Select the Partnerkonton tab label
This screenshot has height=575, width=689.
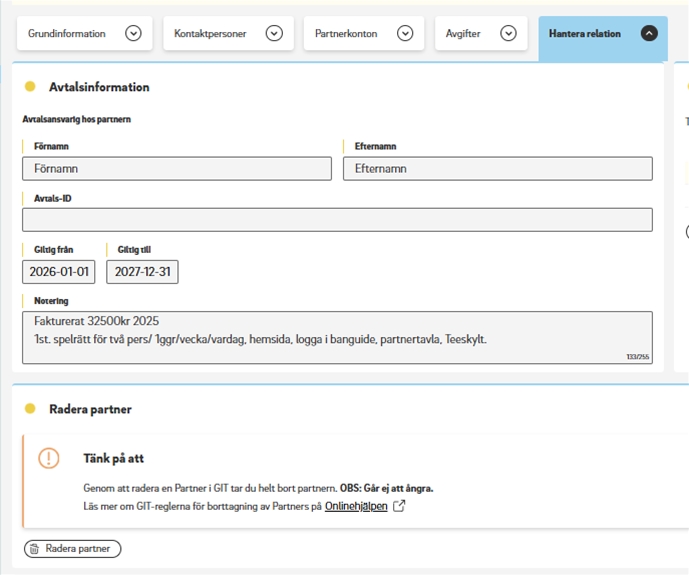tap(346, 34)
